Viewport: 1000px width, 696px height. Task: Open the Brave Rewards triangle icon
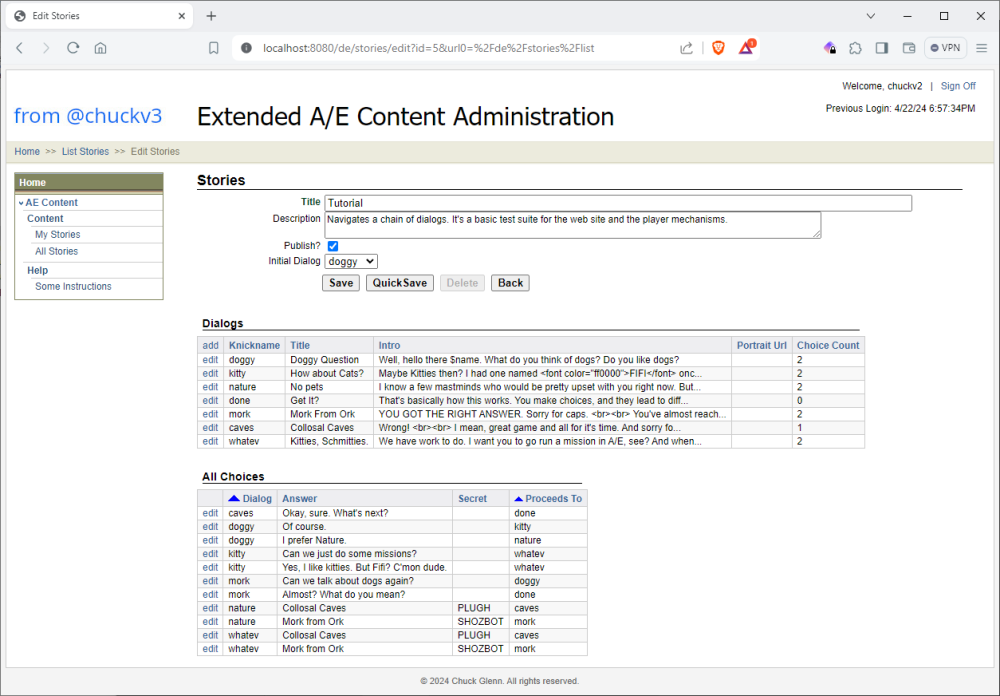[x=746, y=48]
